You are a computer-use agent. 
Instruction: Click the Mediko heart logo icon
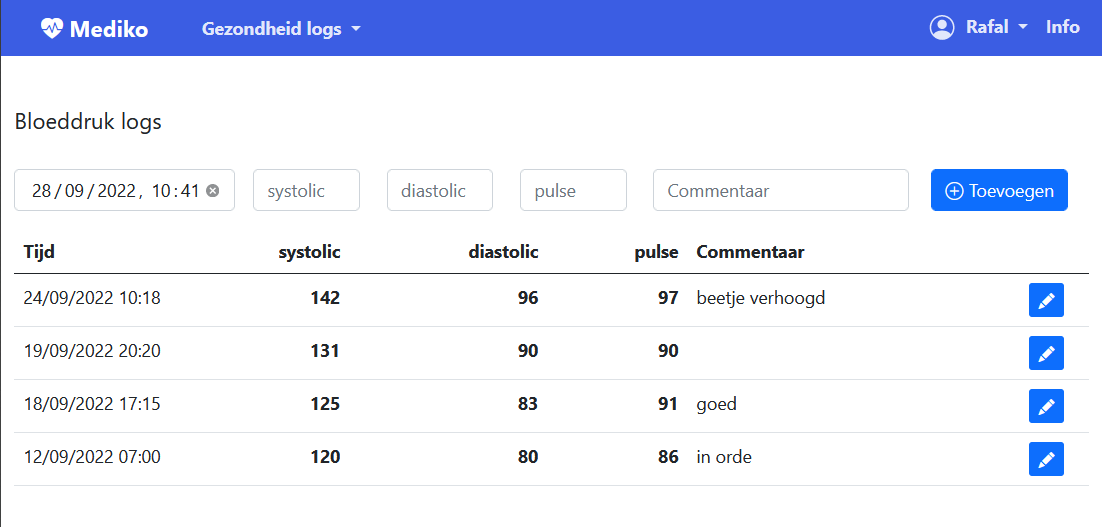point(51,29)
